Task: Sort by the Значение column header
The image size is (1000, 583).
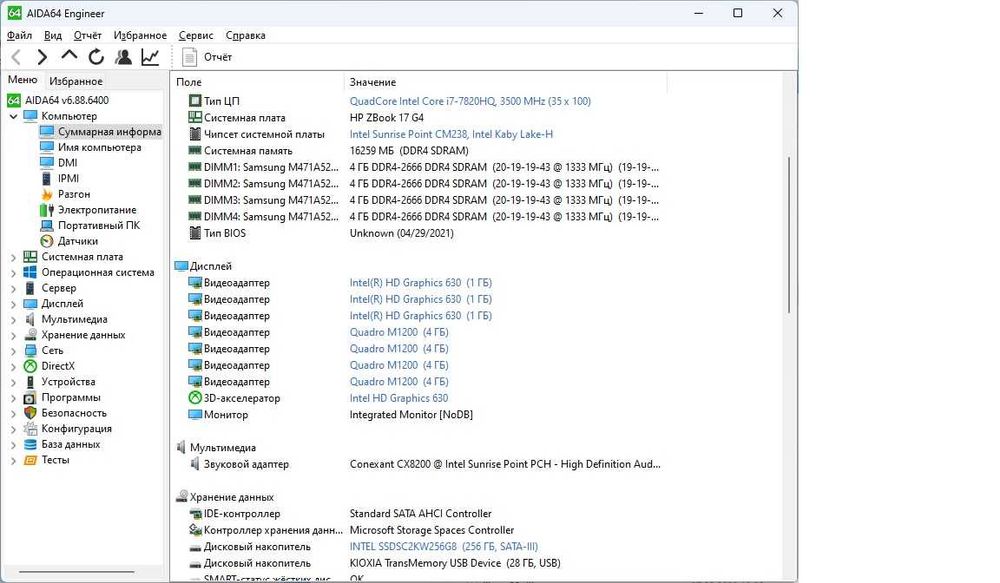Action: point(506,82)
